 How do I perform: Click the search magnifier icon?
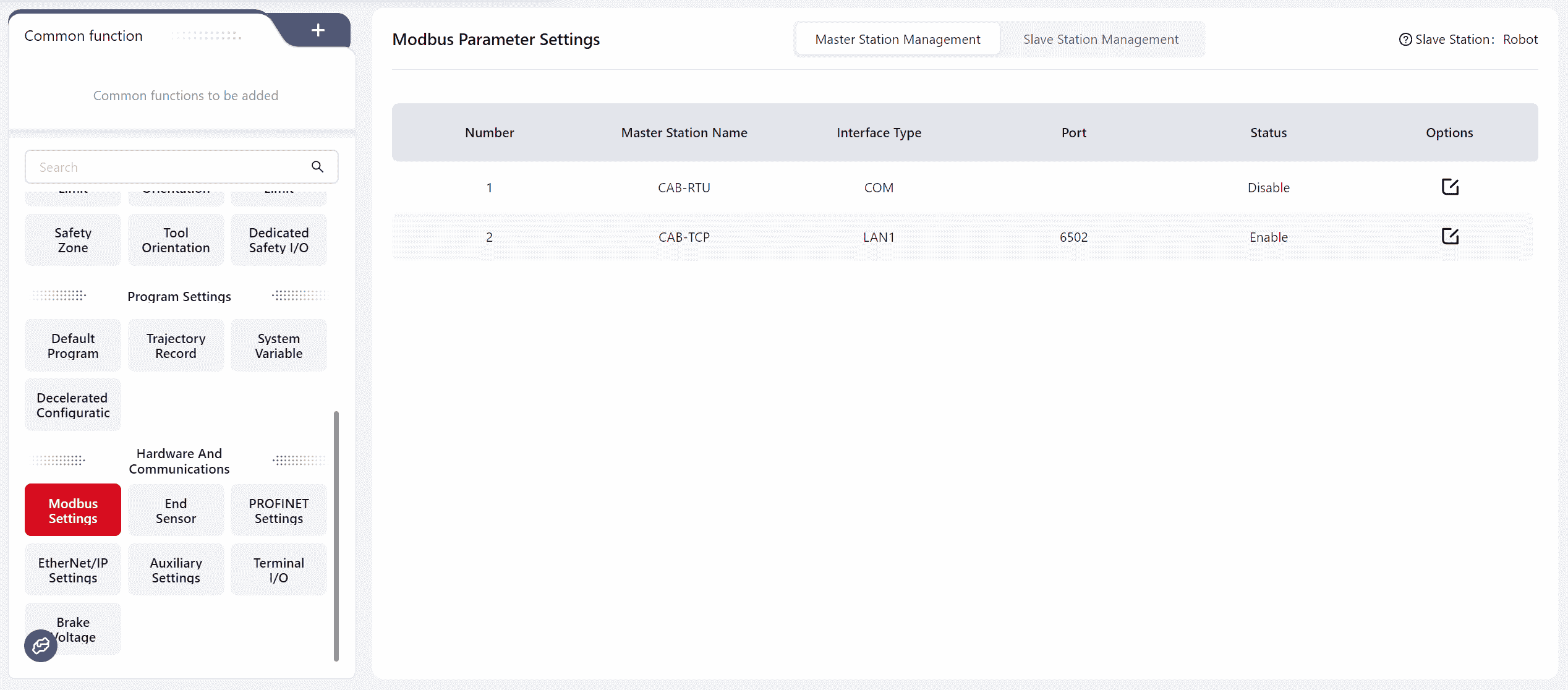(x=317, y=166)
